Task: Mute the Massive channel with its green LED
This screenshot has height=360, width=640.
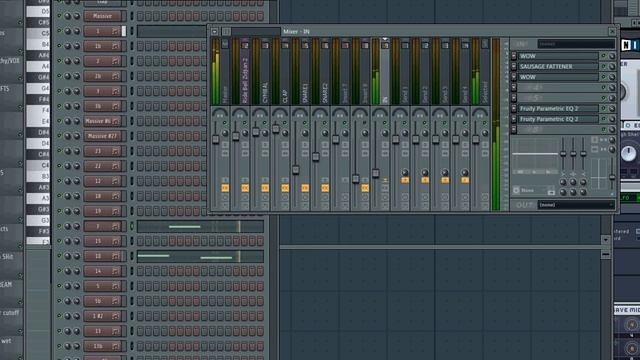Action: (60, 16)
